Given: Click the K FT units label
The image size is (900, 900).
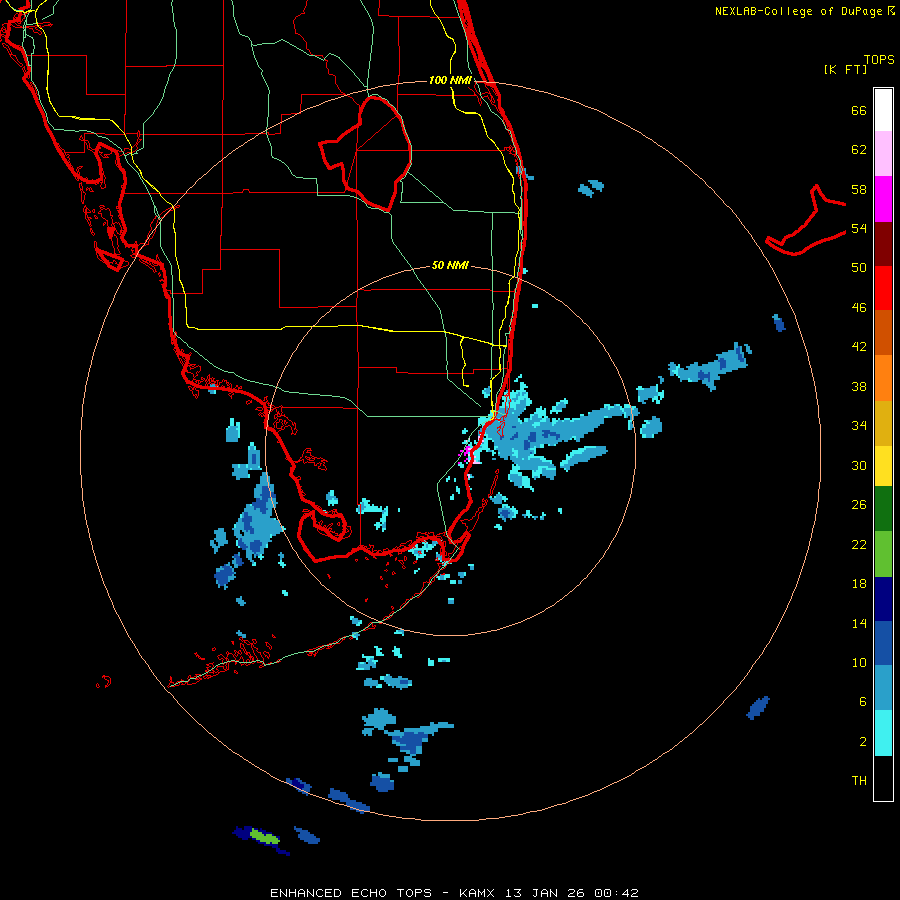Looking at the screenshot, I should 845,69.
